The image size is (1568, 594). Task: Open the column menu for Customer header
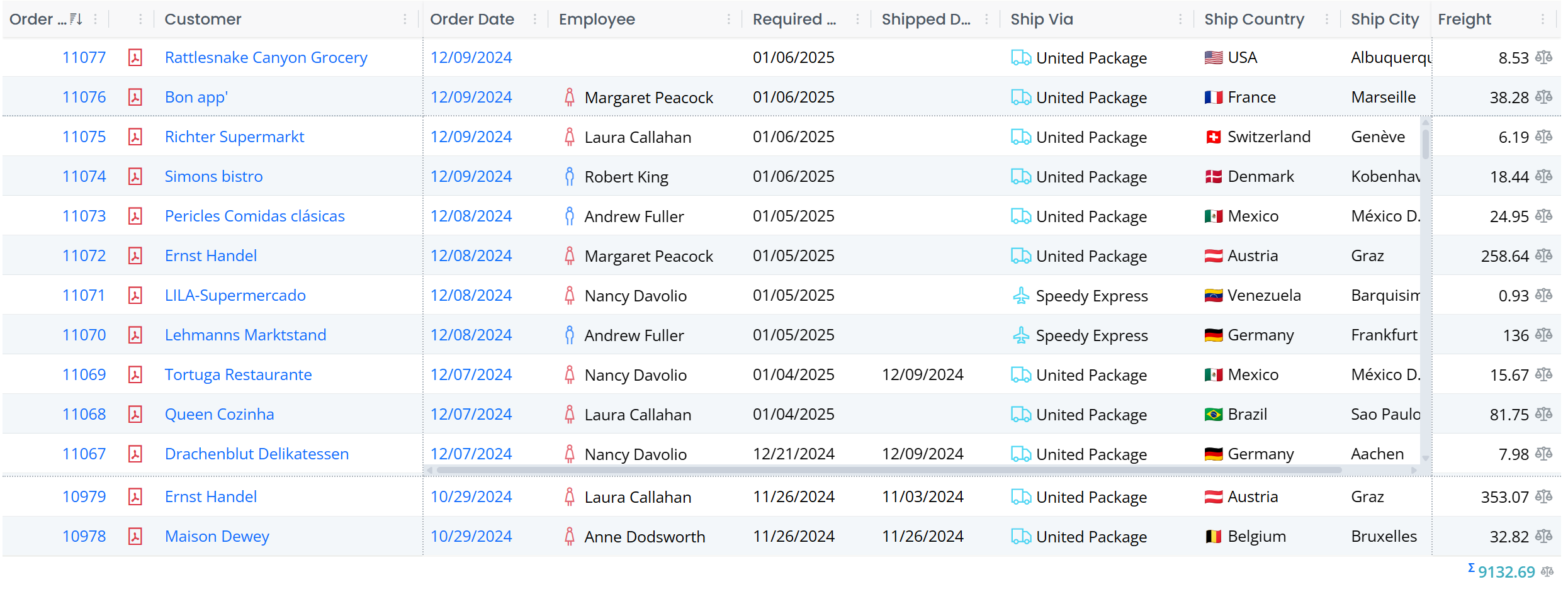pos(405,19)
